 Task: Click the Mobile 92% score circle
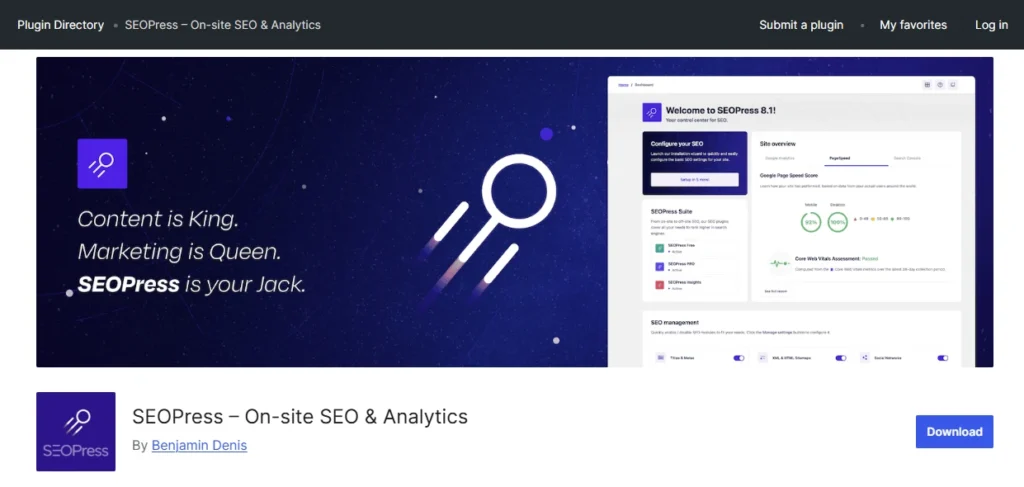[x=811, y=222]
